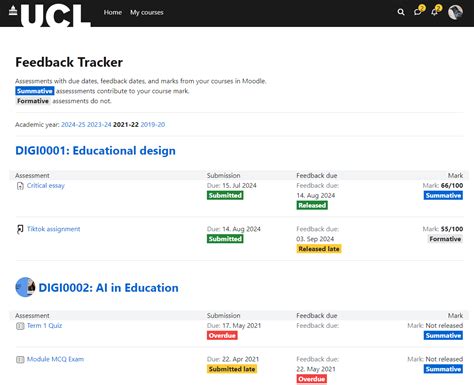
Task: Open DIGI0002: AI in Education course
Action: pos(108,288)
